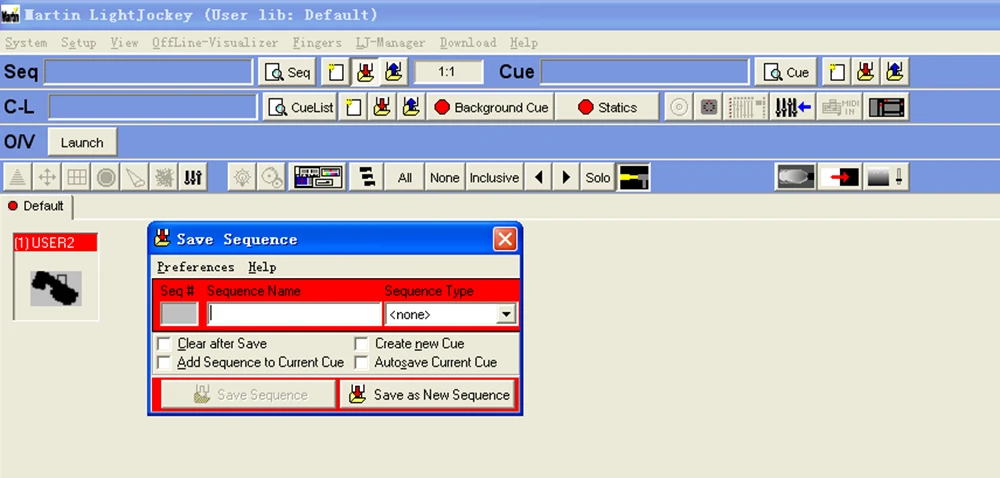Open the intensity cone control icon
Viewport: 1000px width, 478px height.
18,177
